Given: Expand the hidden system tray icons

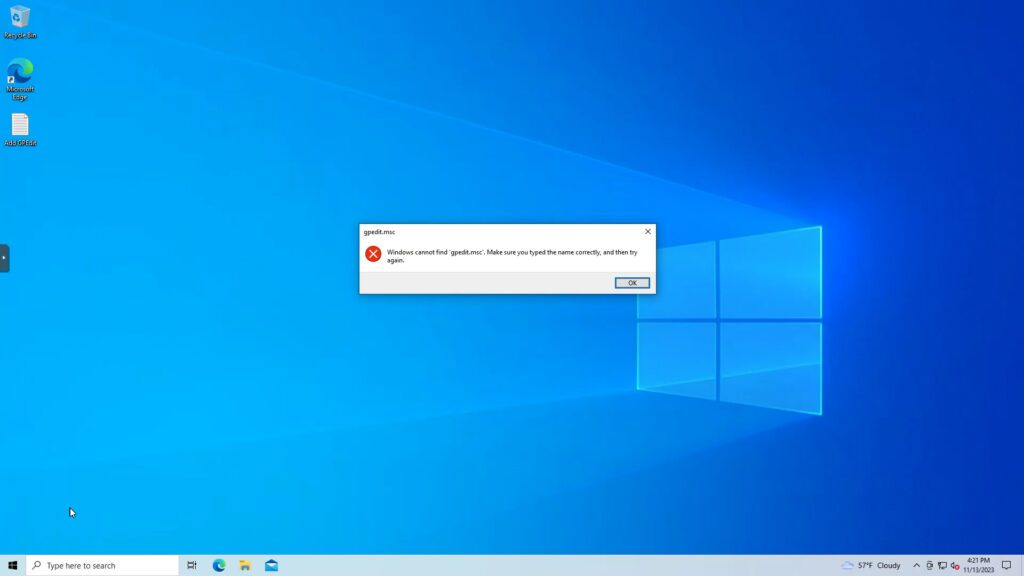Looking at the screenshot, I should pyautogui.click(x=916, y=565).
